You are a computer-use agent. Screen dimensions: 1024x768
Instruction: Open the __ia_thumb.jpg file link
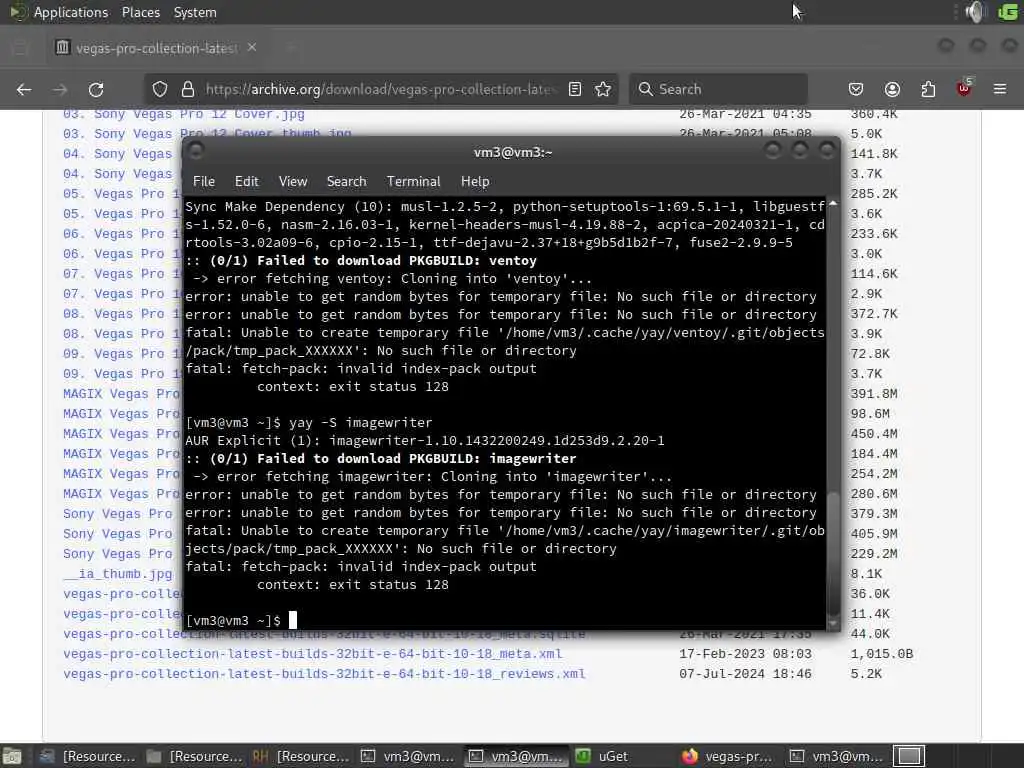pyautogui.click(x=118, y=574)
